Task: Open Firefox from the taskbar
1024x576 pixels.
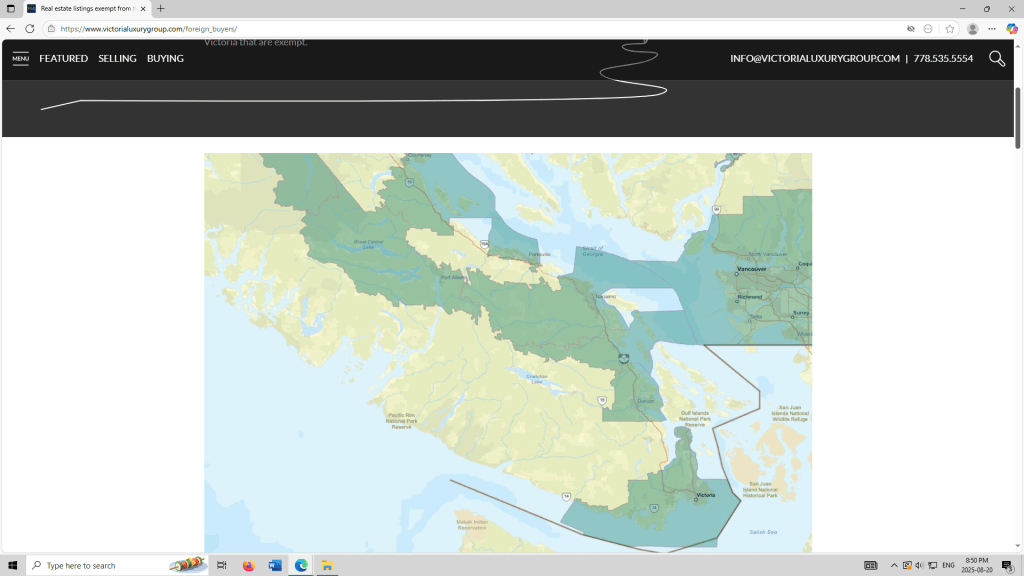Action: [x=249, y=565]
